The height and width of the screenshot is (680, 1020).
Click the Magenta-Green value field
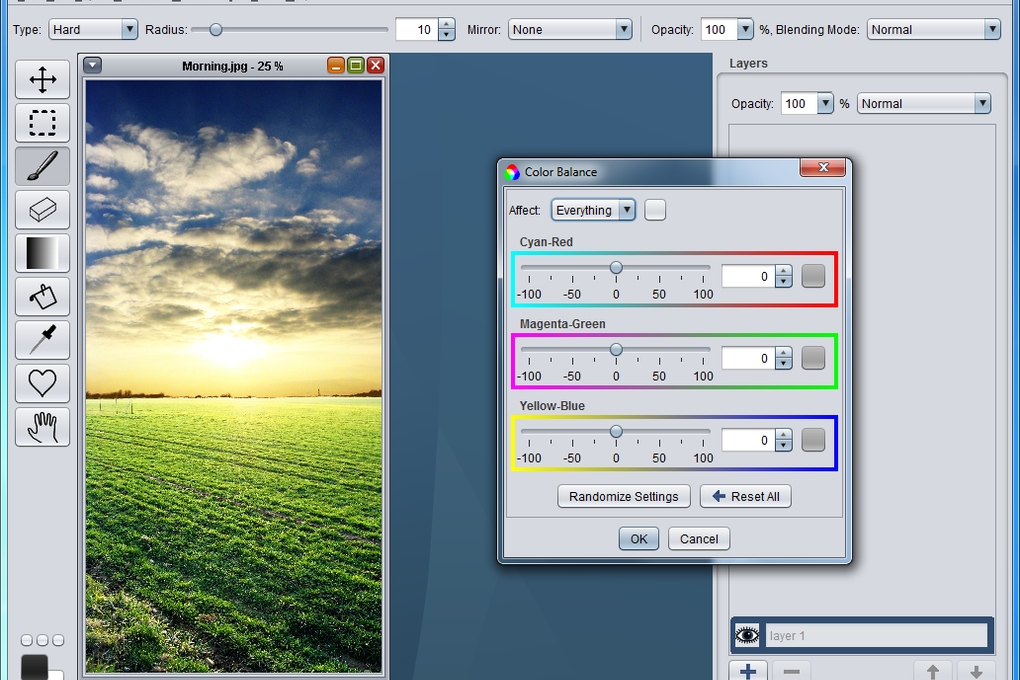[x=748, y=359]
